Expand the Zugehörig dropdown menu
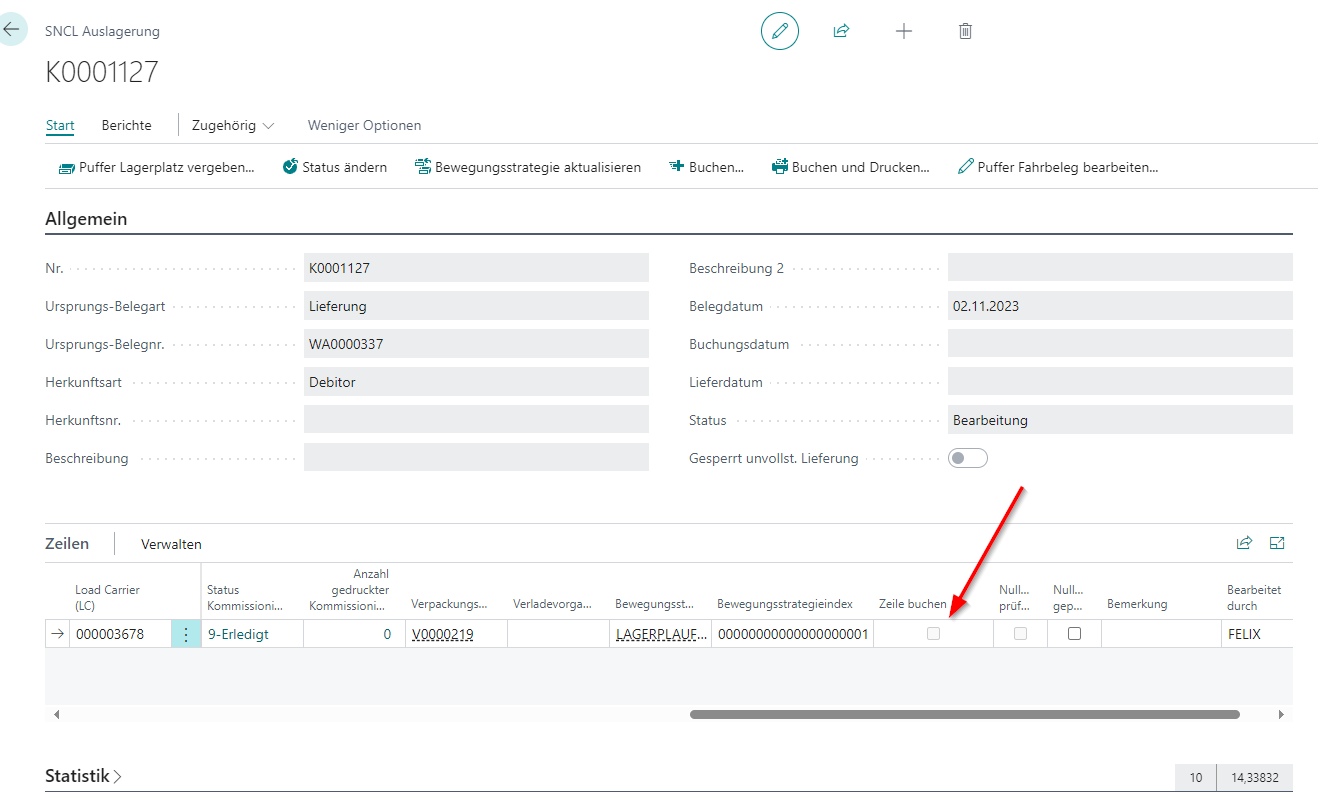This screenshot has width=1318, height=799. (232, 124)
